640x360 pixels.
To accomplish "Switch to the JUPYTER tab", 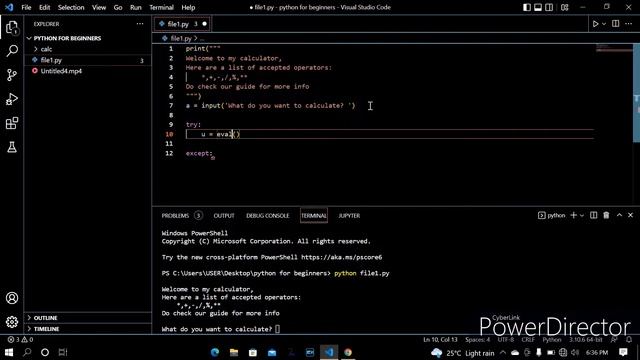I will click(x=349, y=216).
